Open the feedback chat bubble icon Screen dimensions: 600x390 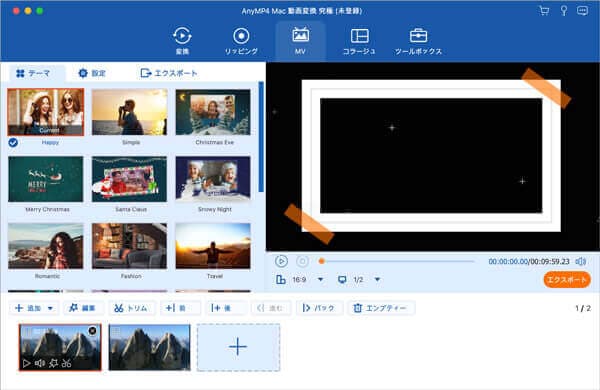582,10
